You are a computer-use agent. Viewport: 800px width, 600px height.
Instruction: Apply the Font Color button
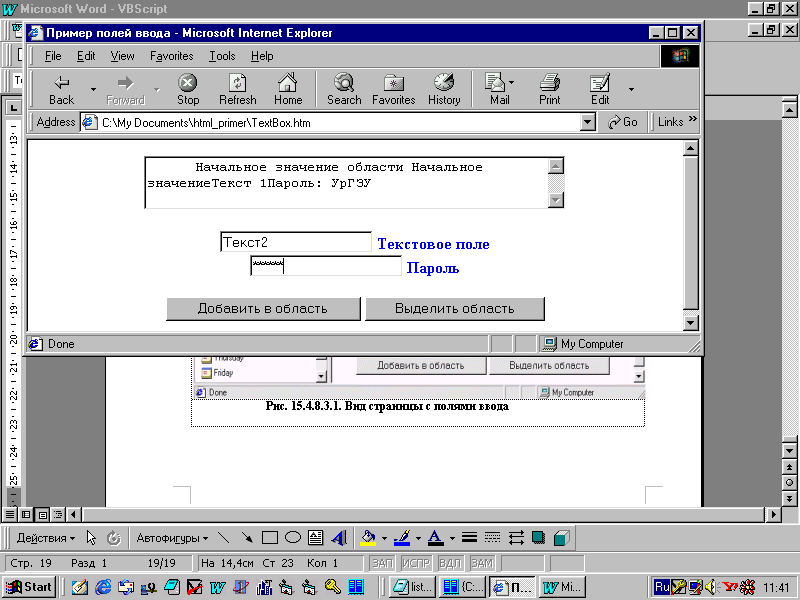coord(435,538)
